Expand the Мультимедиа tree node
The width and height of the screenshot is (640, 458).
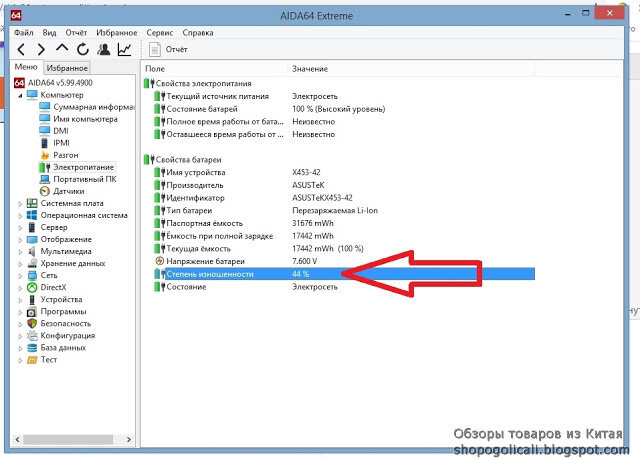20,252
